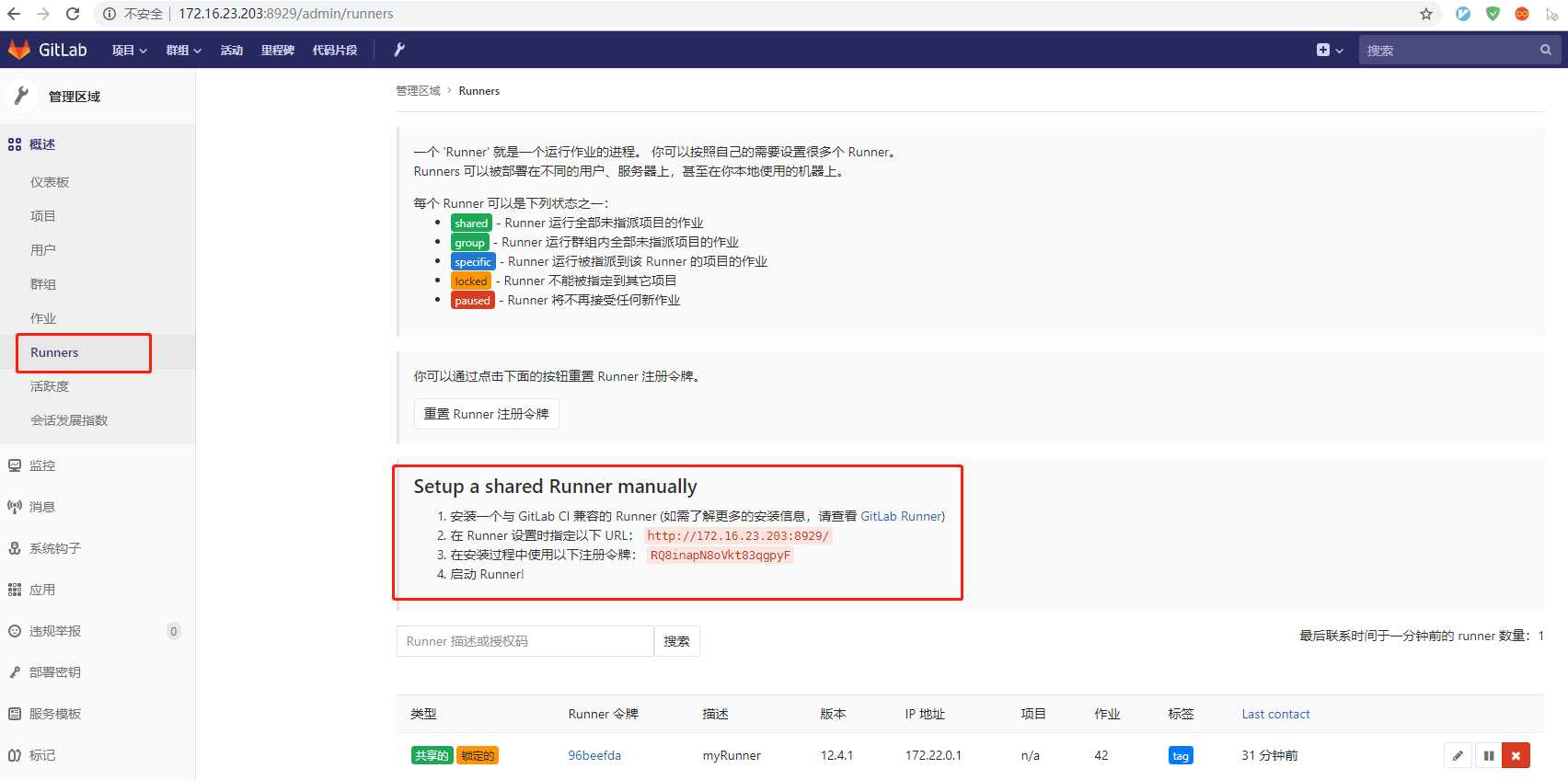
Task: Click the 消息 broadcast icon
Action: pos(15,507)
